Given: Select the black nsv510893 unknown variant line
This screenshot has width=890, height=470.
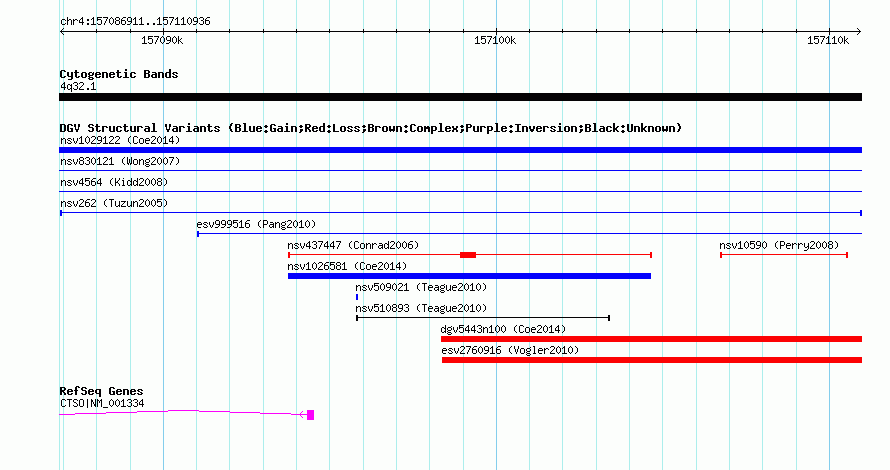Looking at the screenshot, I should [483, 318].
